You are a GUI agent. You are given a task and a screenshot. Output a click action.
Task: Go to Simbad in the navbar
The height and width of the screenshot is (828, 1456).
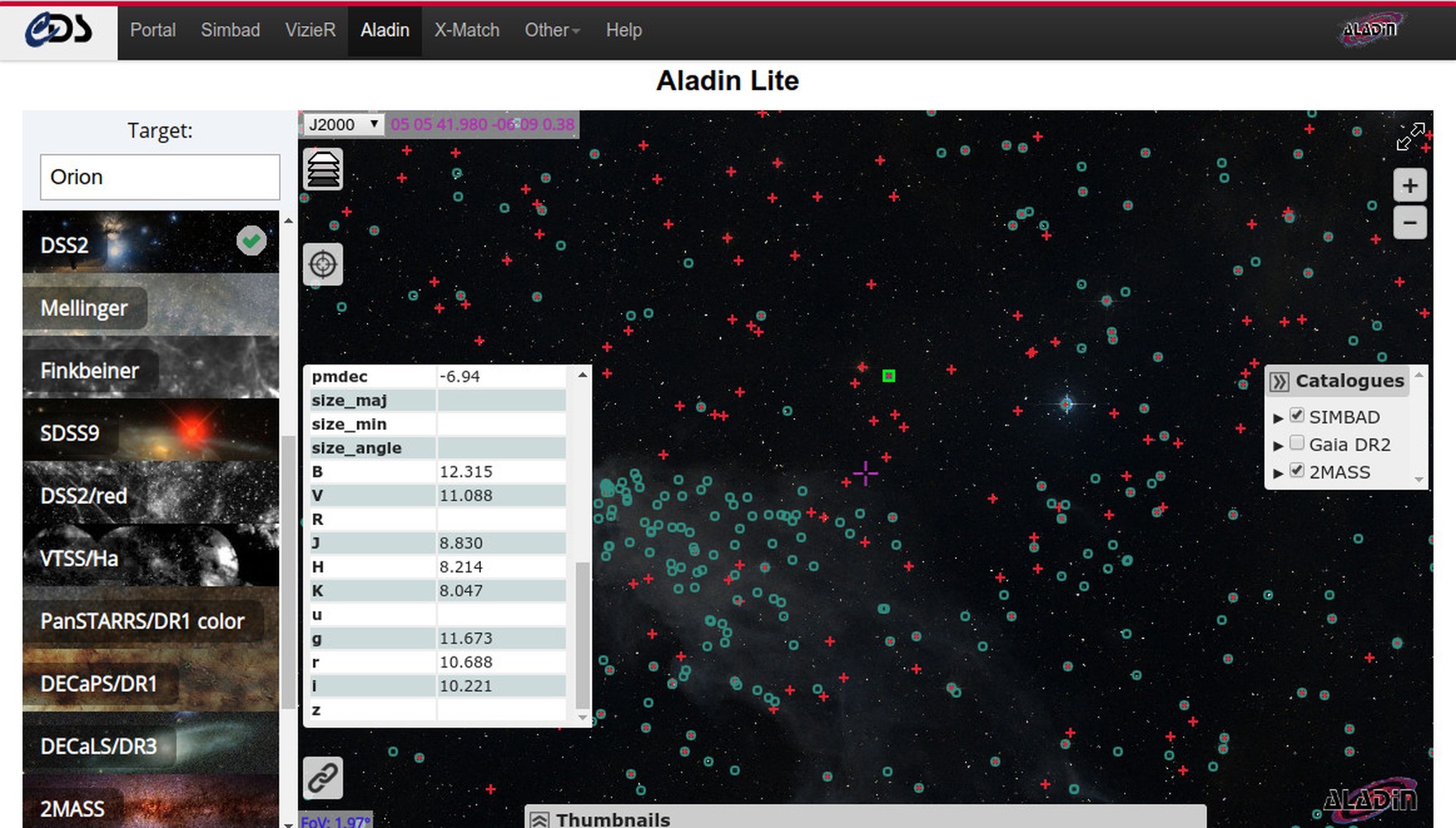[x=230, y=31]
